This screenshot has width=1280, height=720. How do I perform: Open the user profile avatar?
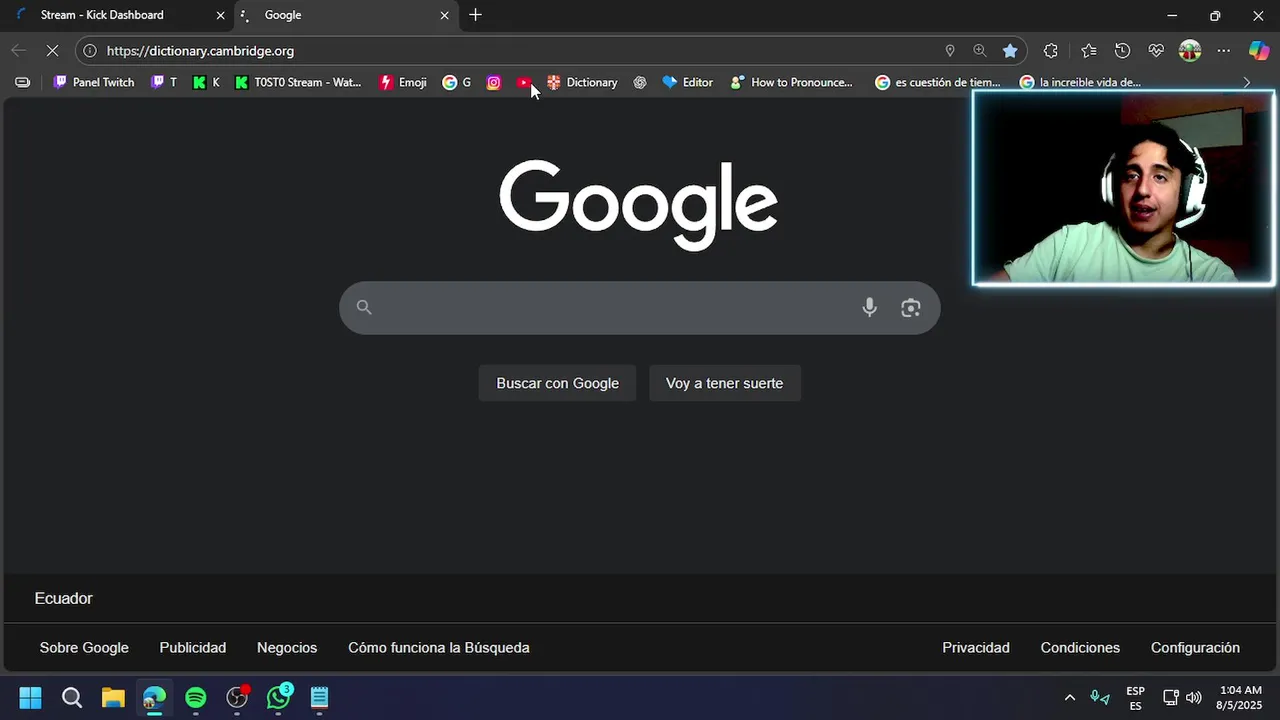[1190, 51]
